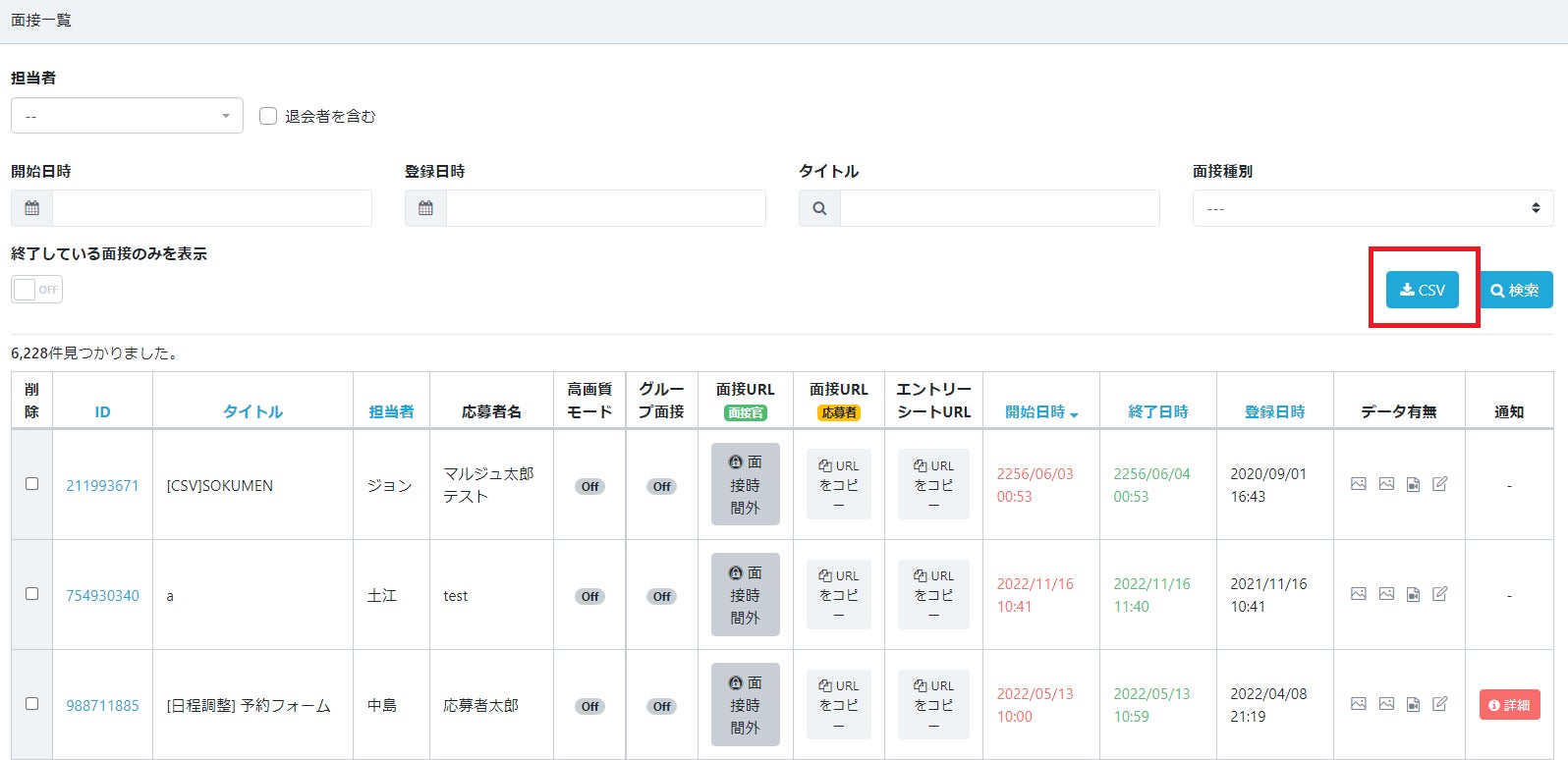1568x760 pixels.
Task: Open interview ID 754930340 link
Action: [102, 596]
